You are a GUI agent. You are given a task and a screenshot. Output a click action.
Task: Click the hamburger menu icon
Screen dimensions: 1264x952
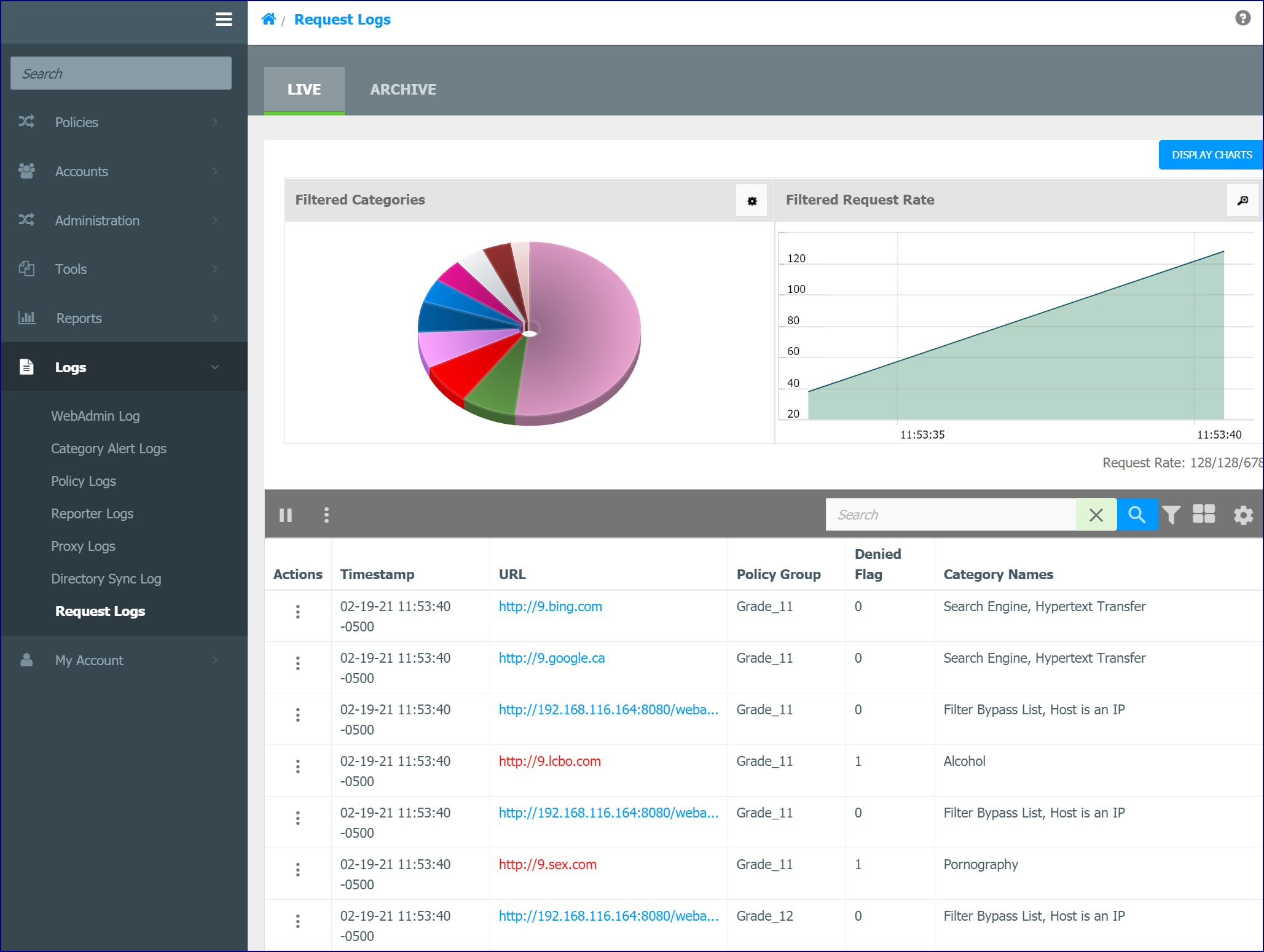tap(224, 20)
